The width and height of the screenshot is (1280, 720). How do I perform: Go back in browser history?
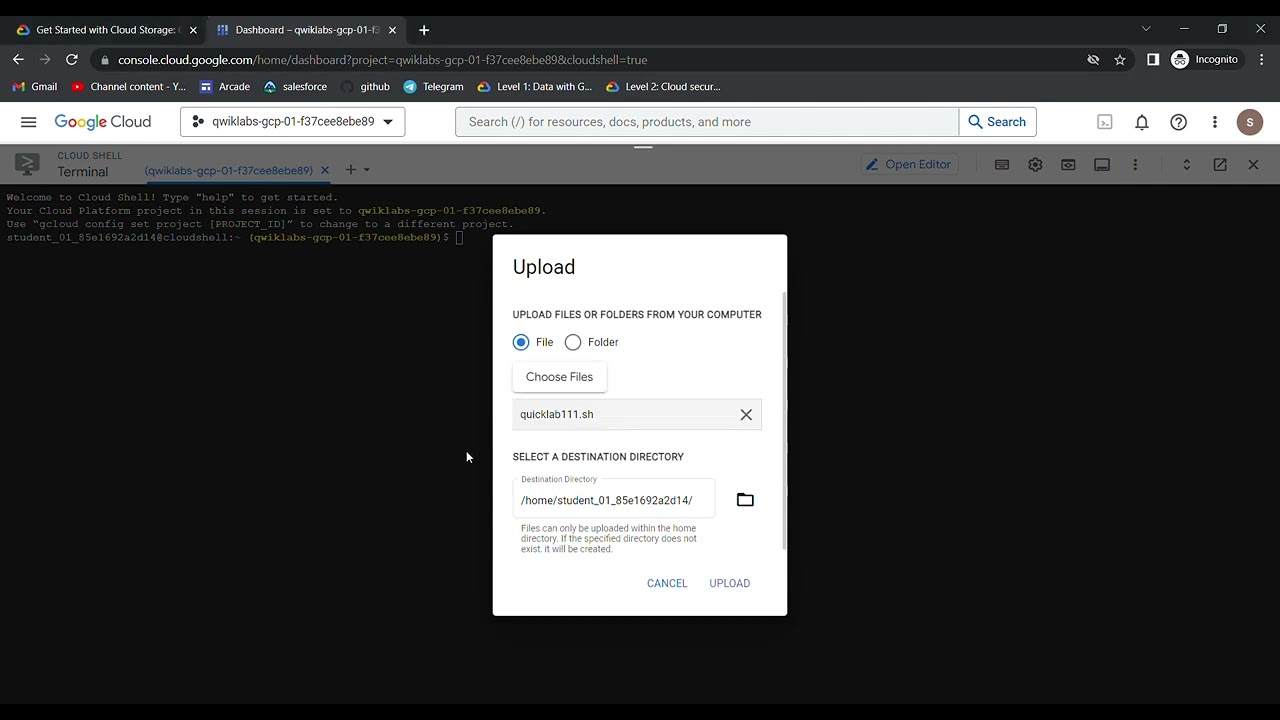[18, 60]
